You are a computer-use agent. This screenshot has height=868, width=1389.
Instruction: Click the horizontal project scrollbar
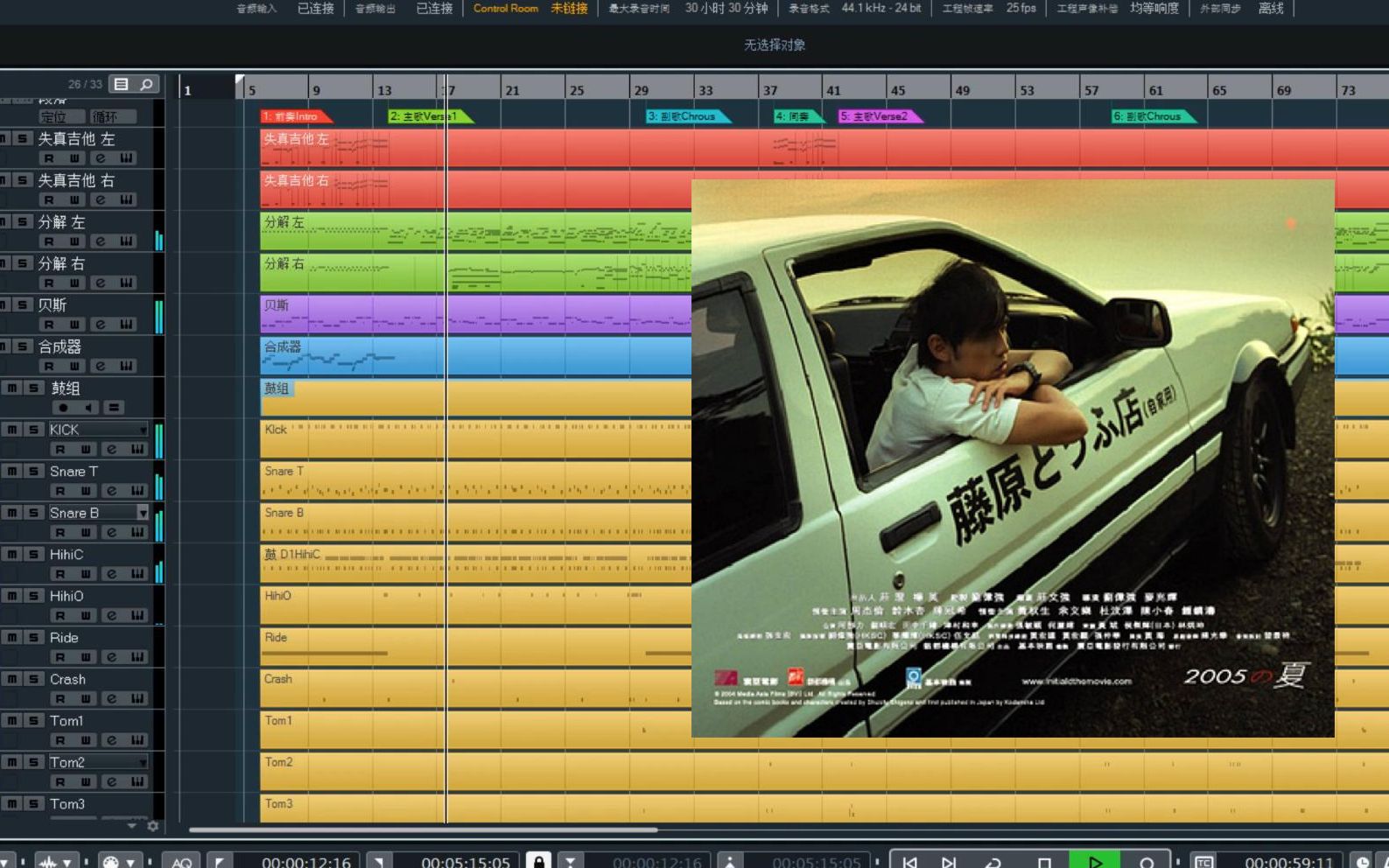pyautogui.click(x=423, y=829)
